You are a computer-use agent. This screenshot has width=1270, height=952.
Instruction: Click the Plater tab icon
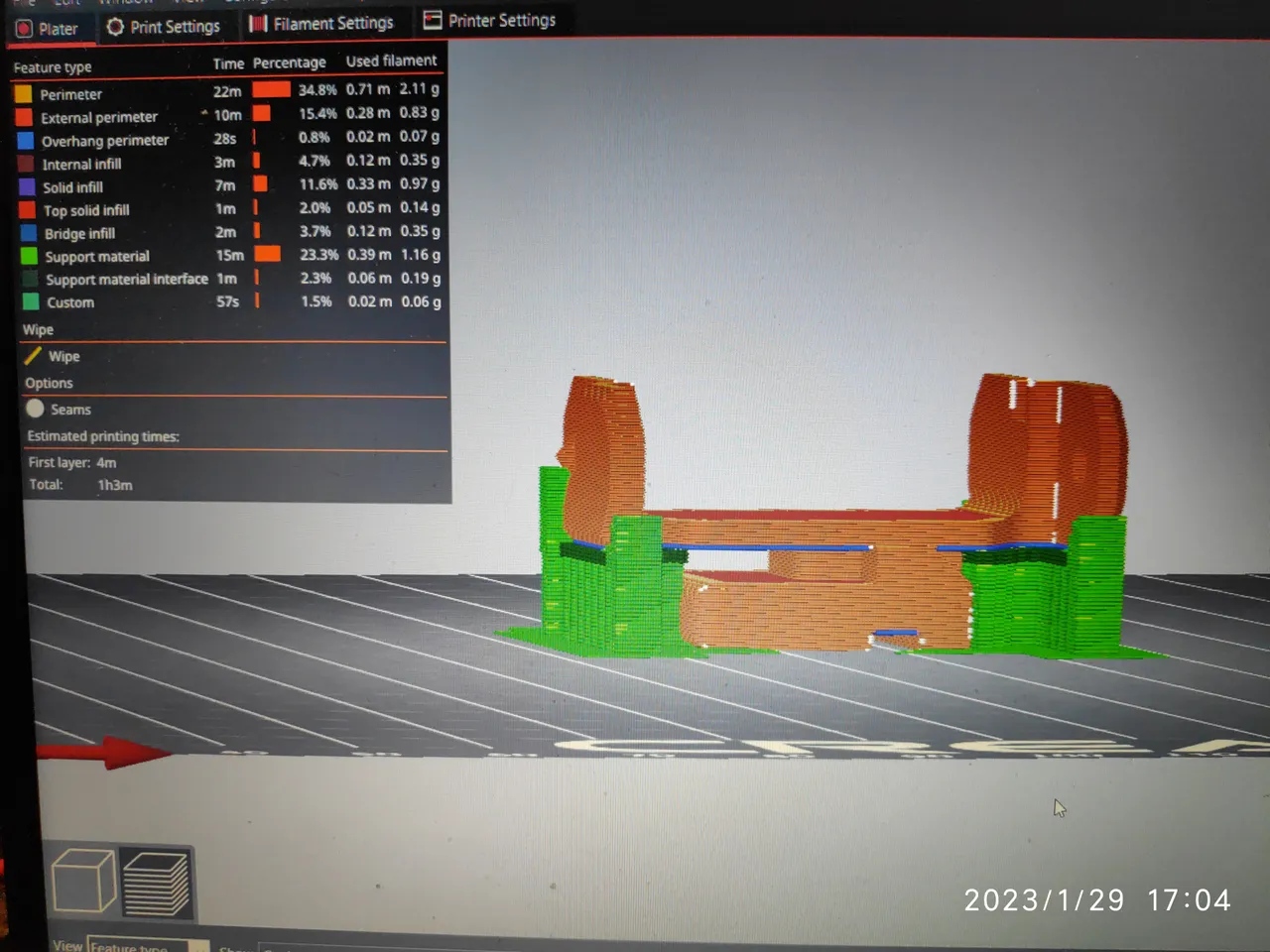click(x=24, y=29)
